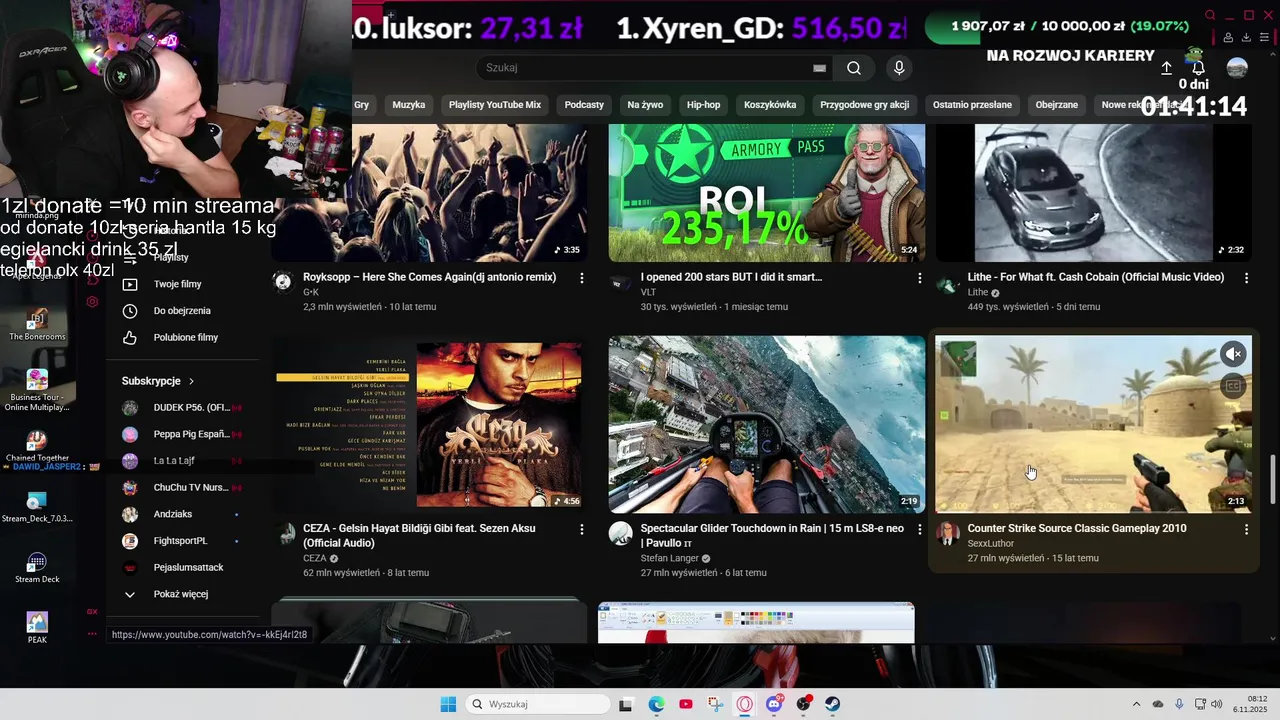This screenshot has height=720, width=1280.
Task: Open the Stream Deck desktop shortcut
Action: tap(37, 568)
